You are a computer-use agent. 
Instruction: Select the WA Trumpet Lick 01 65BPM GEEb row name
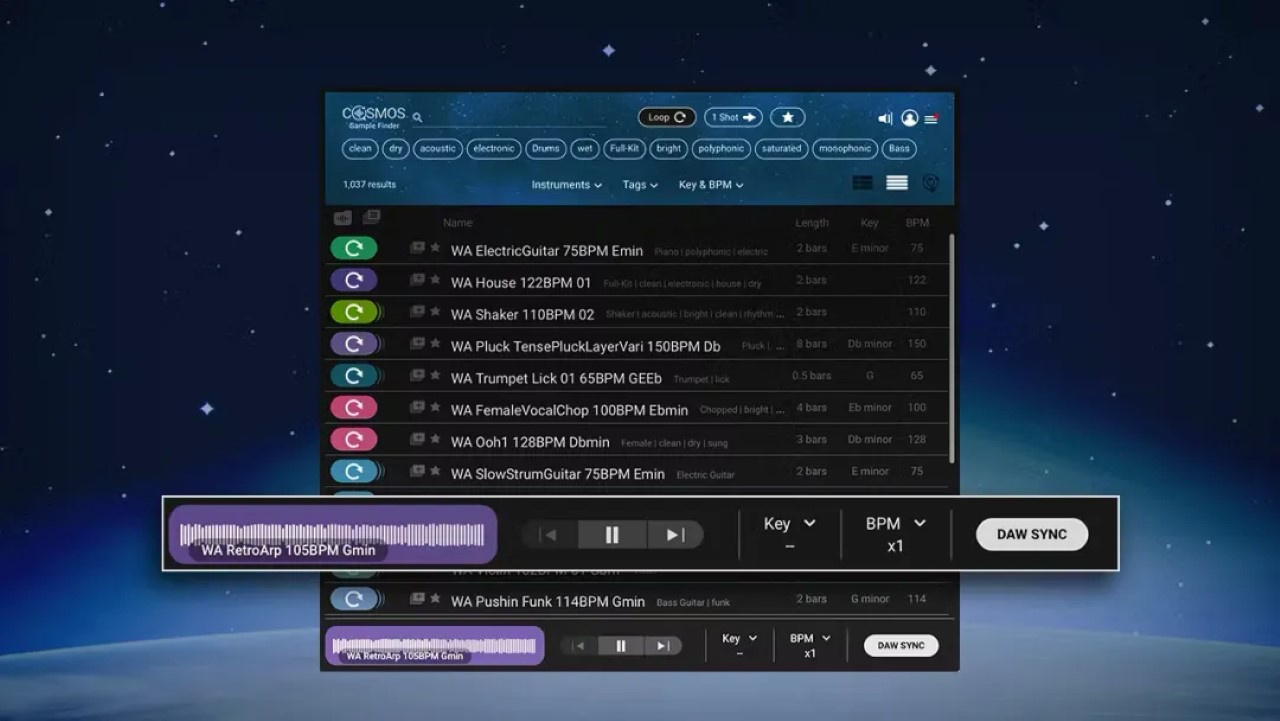click(556, 378)
